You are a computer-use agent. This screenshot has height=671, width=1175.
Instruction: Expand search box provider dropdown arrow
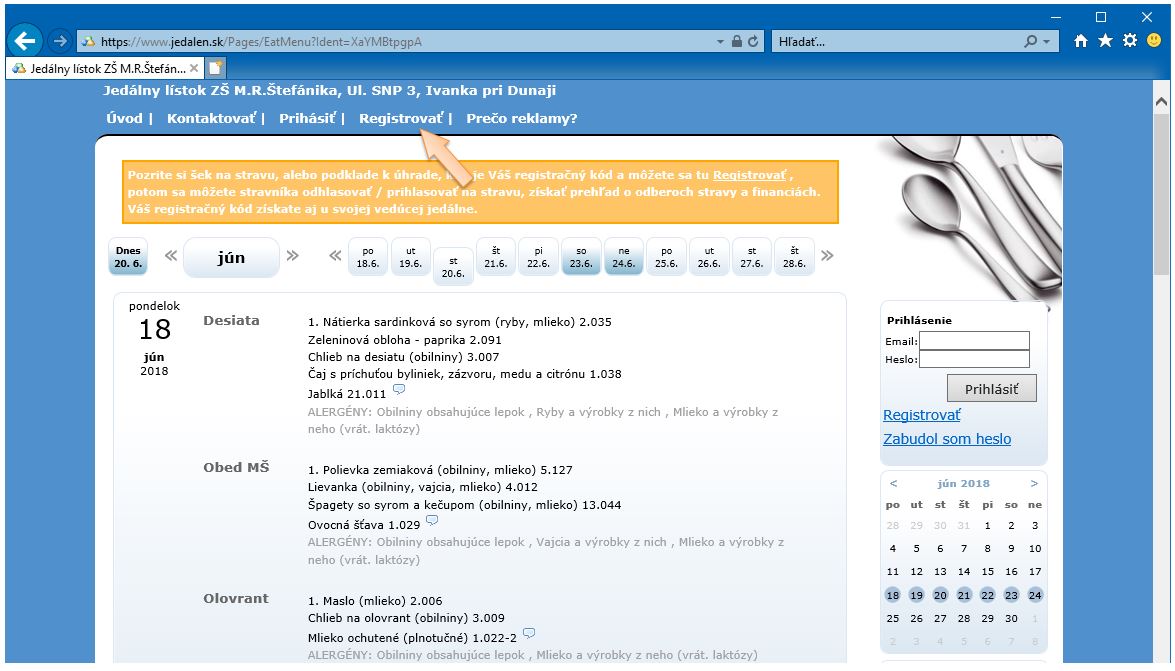tap(1047, 42)
